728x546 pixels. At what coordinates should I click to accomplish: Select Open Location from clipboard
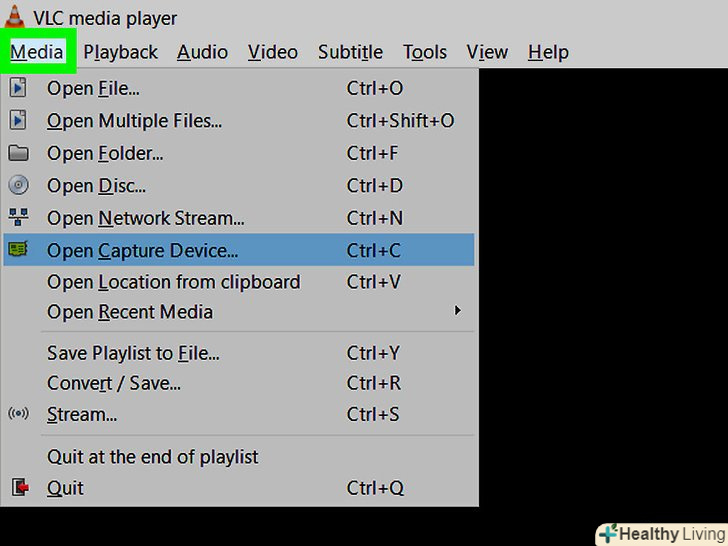pos(173,282)
